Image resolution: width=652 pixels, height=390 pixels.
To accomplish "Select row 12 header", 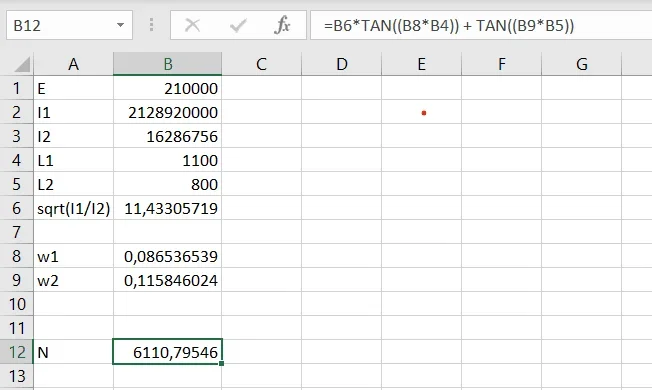I will pyautogui.click(x=17, y=352).
